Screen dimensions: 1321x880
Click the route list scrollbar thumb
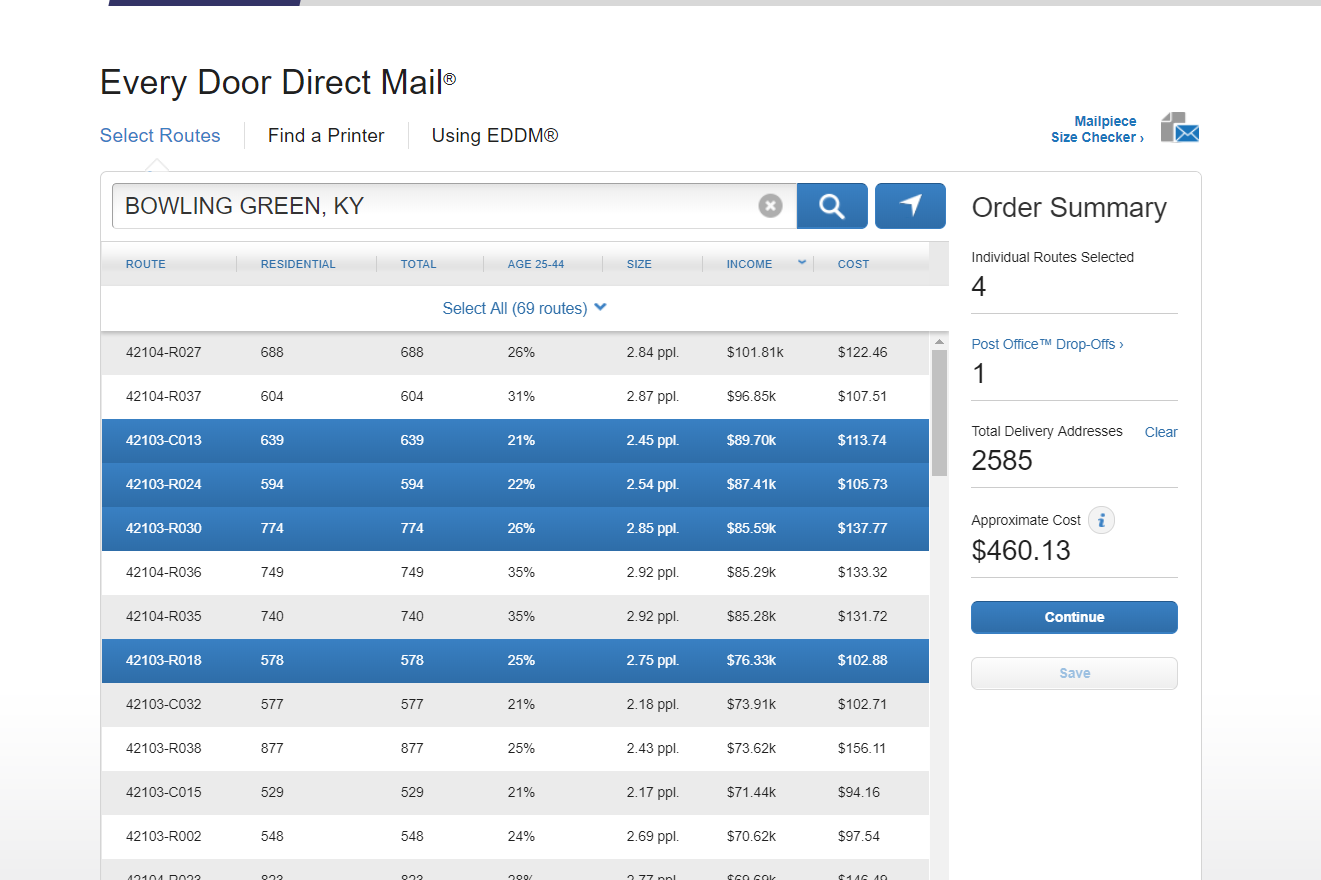coord(939,412)
